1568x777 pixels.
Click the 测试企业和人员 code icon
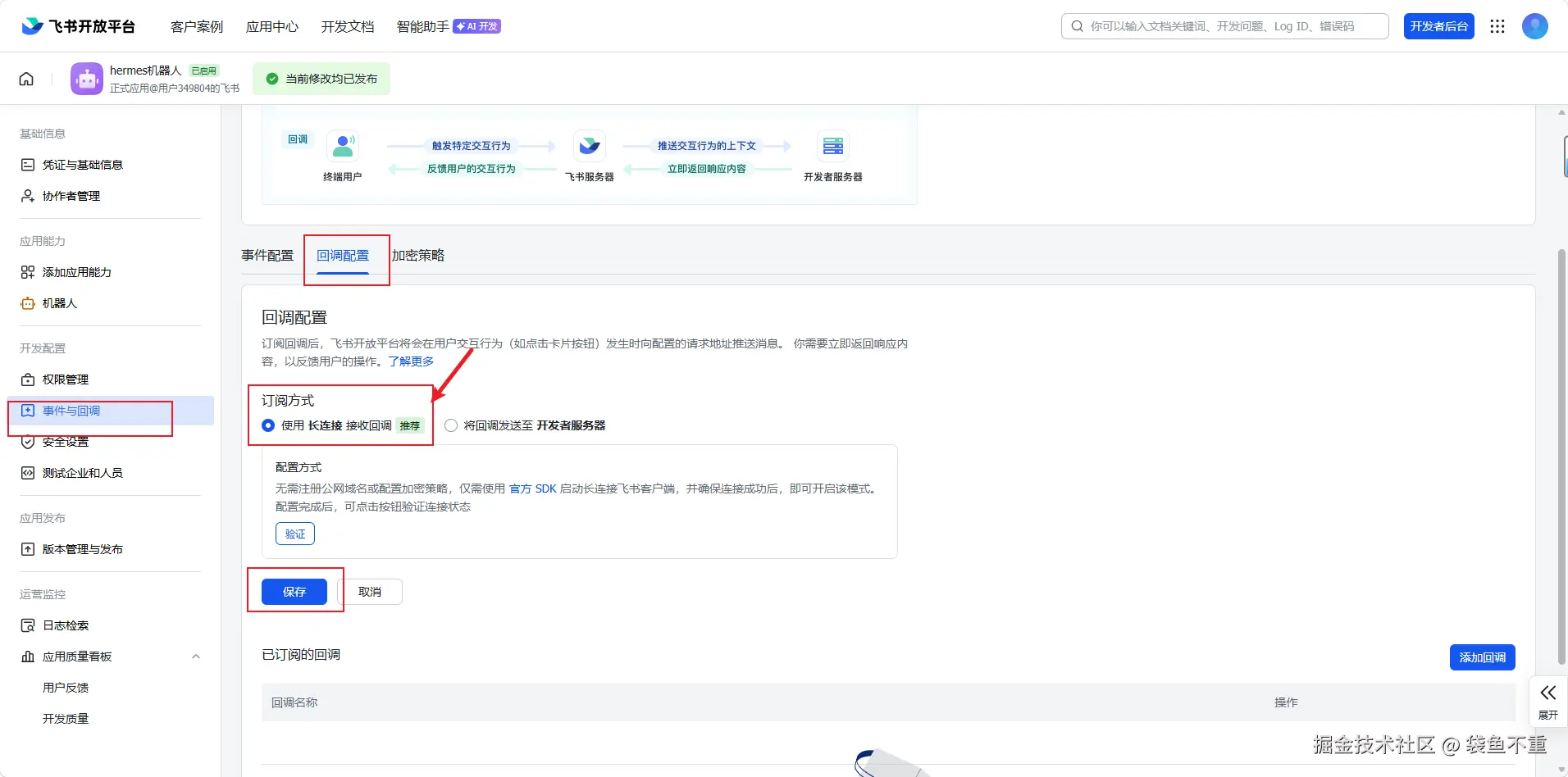click(28, 473)
